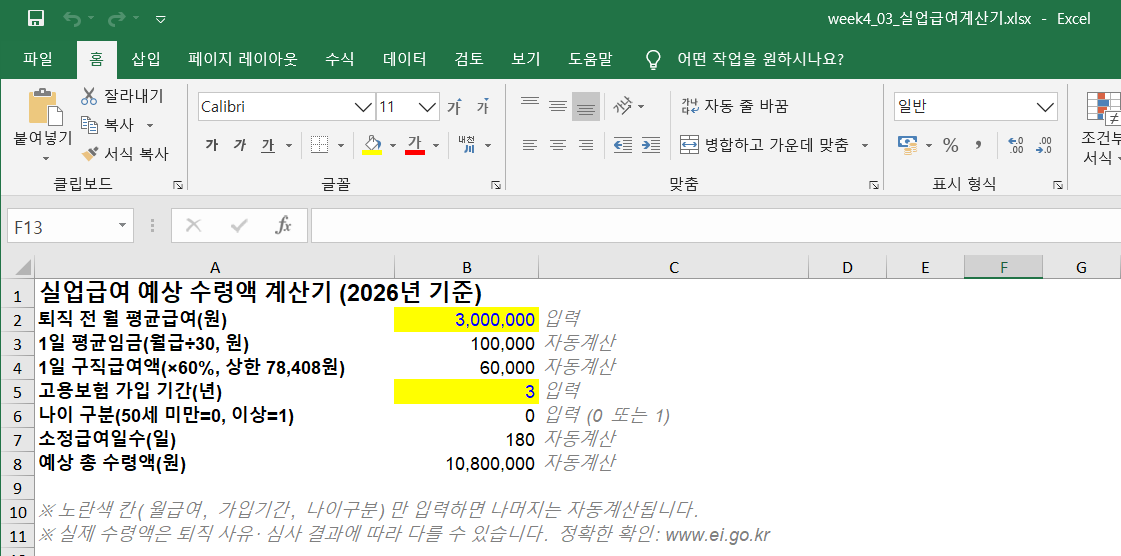1121x556 pixels.
Task: Click 병합하고 가운데 맞춤 button
Action: coord(764,145)
